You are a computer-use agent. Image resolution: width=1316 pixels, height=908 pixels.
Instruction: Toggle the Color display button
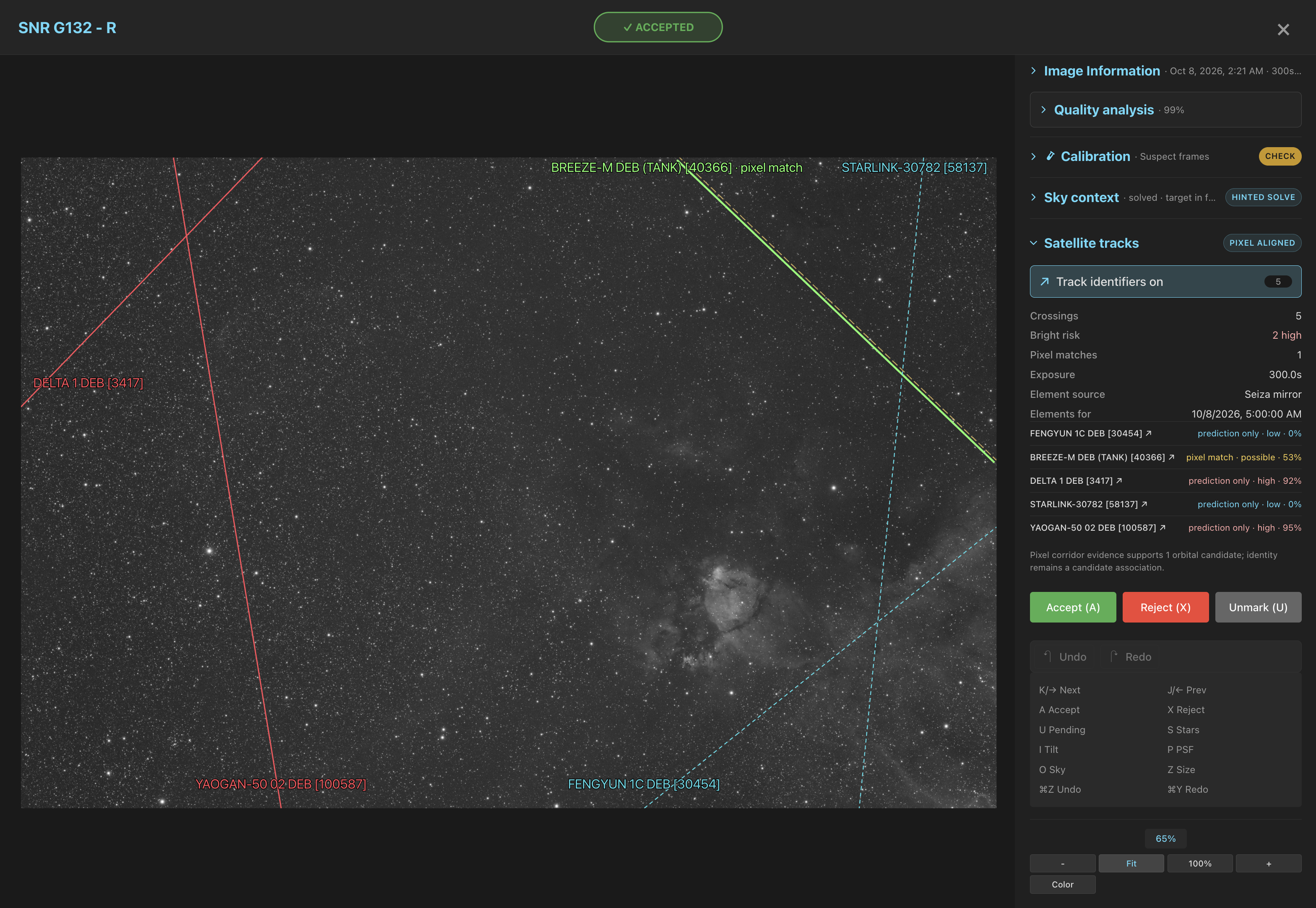coord(1062,885)
